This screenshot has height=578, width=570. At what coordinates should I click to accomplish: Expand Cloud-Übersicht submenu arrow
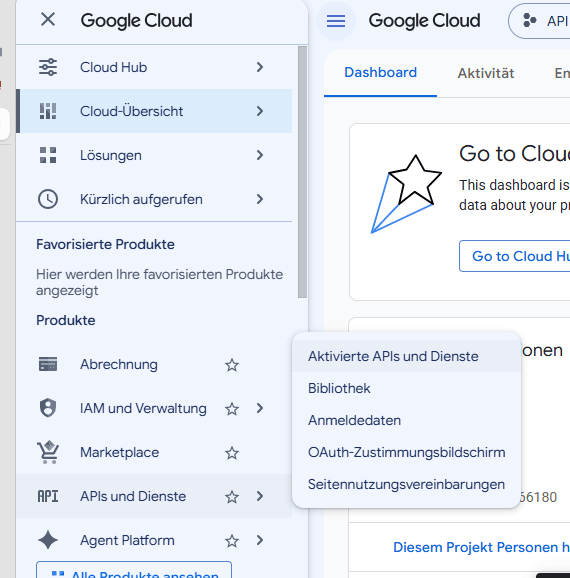tap(260, 111)
